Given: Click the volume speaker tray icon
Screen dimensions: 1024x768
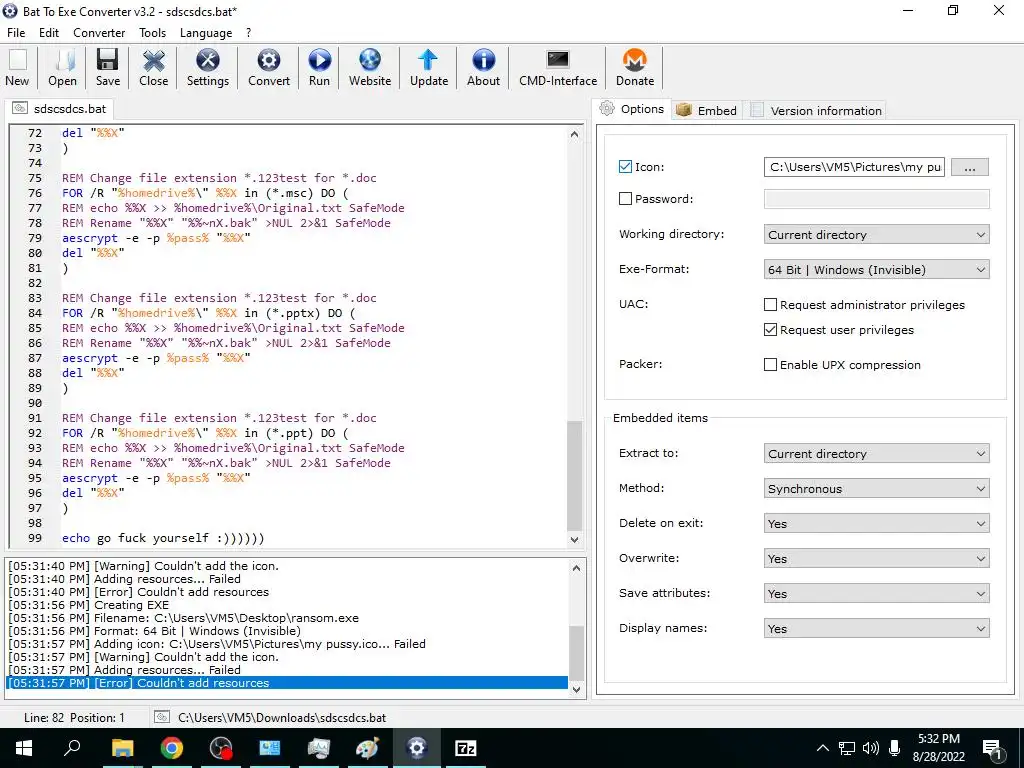Looking at the screenshot, I should tap(871, 748).
